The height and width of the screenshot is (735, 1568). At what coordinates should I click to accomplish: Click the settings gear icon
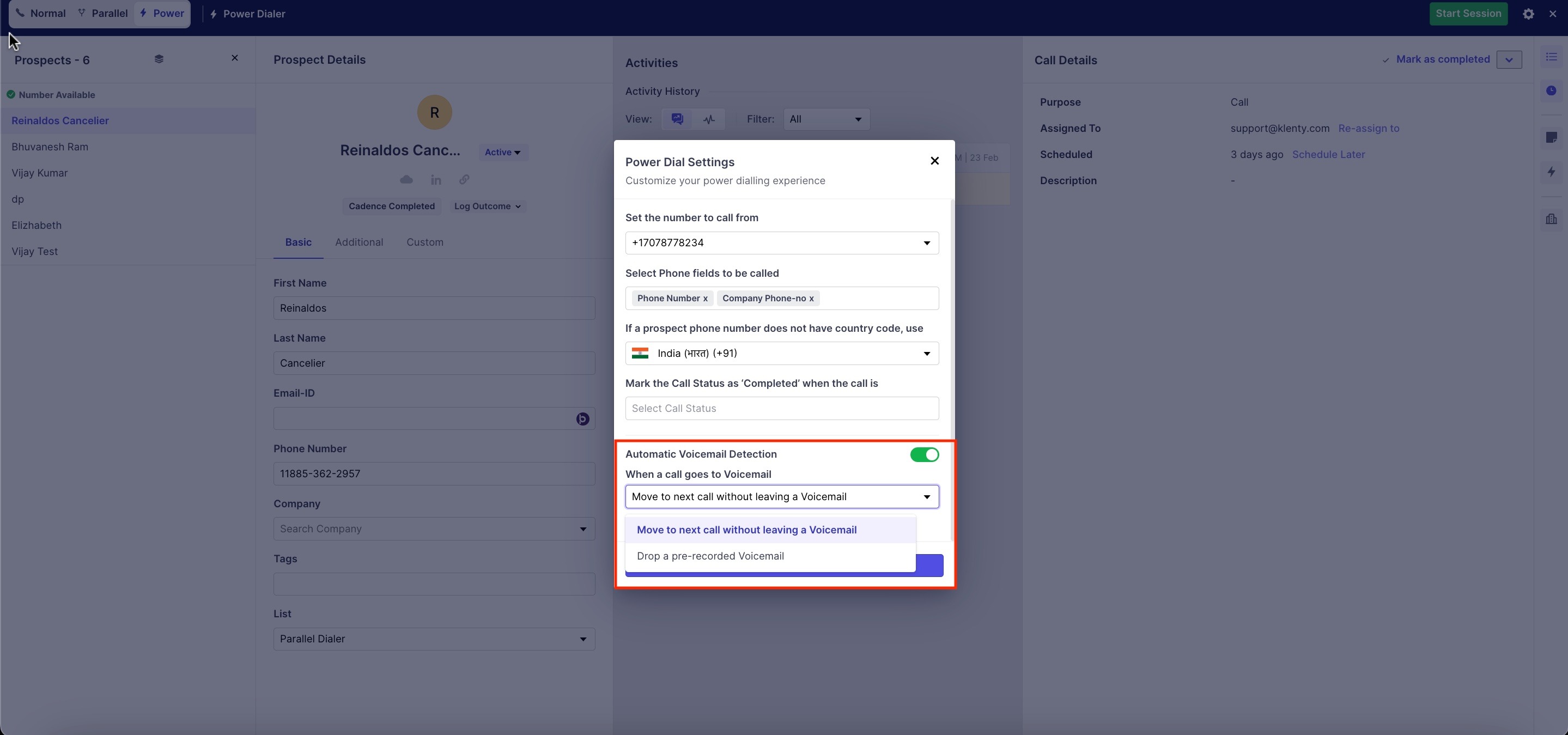(x=1528, y=14)
